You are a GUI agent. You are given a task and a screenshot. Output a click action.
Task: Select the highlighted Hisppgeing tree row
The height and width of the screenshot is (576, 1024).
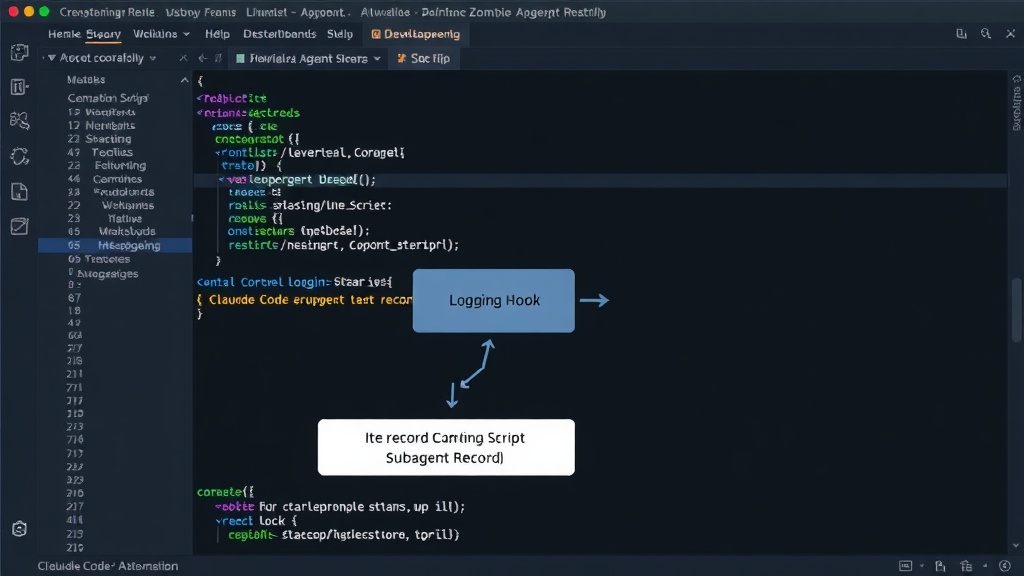point(115,246)
